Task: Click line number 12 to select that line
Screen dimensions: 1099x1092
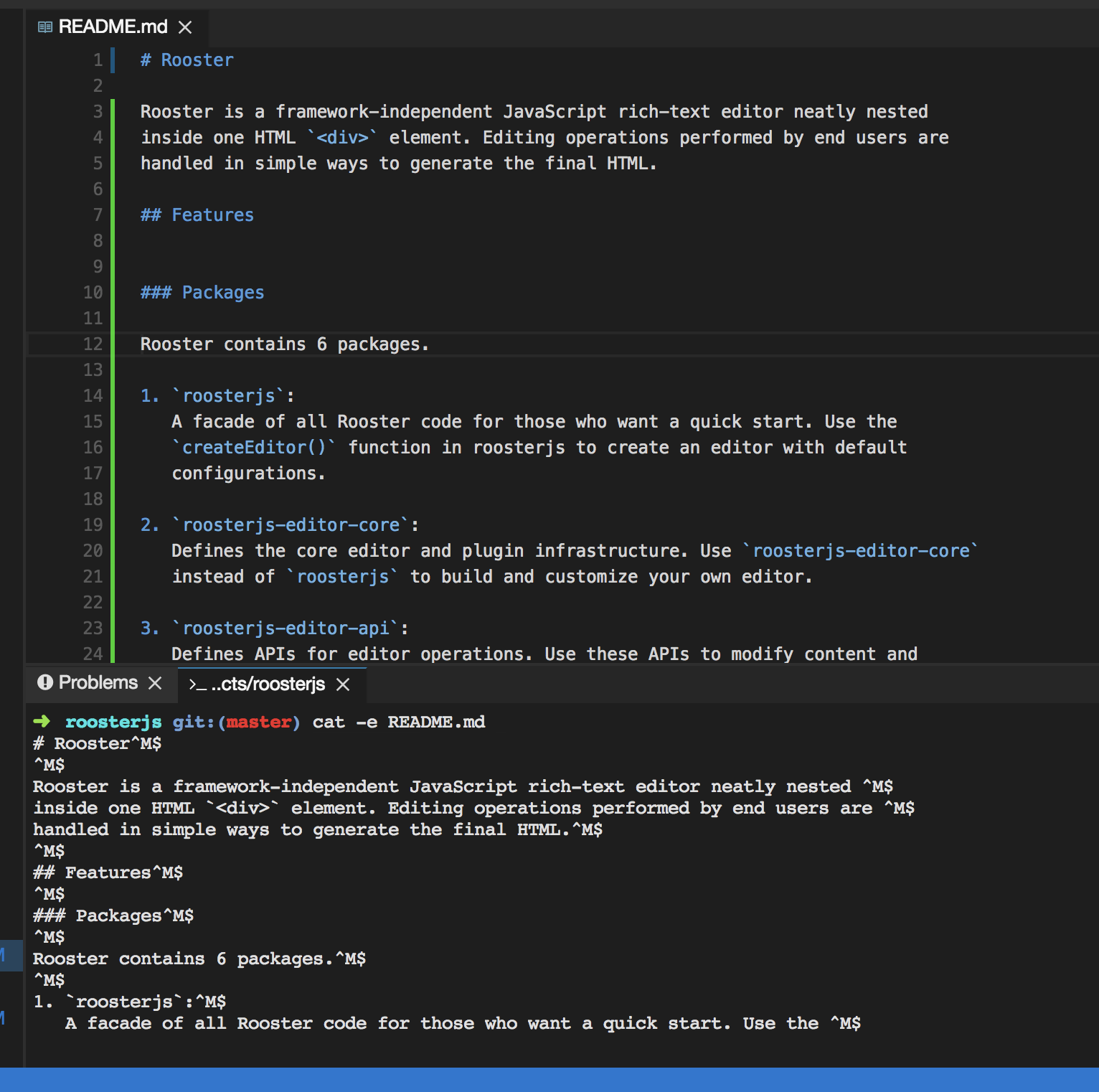Action: click(93, 344)
